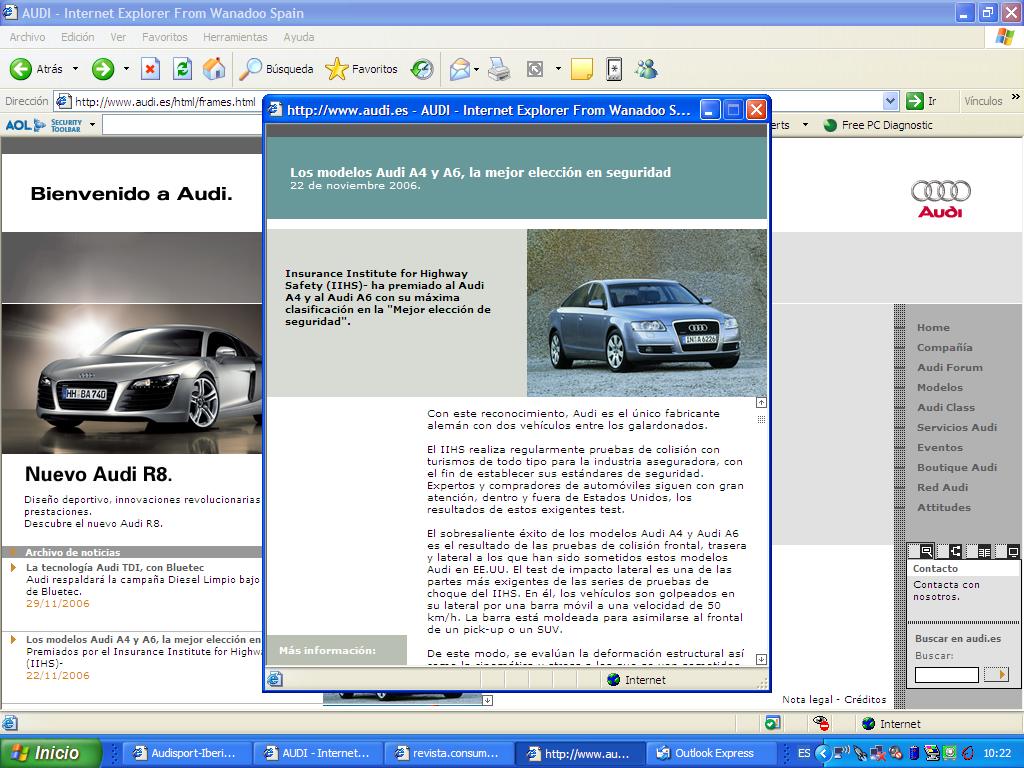Refresh the page with the Actualizar icon
The image size is (1024, 768).
182,69
